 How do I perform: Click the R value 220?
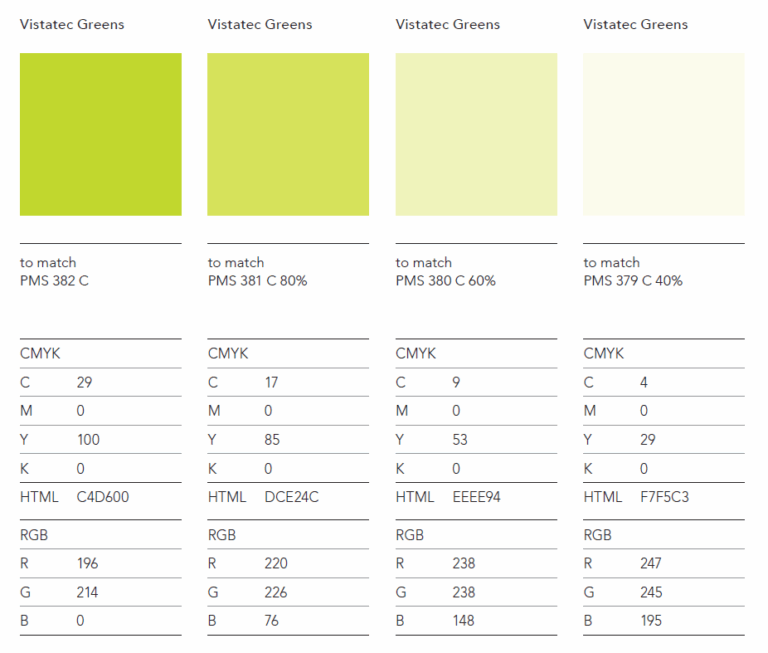pos(276,563)
